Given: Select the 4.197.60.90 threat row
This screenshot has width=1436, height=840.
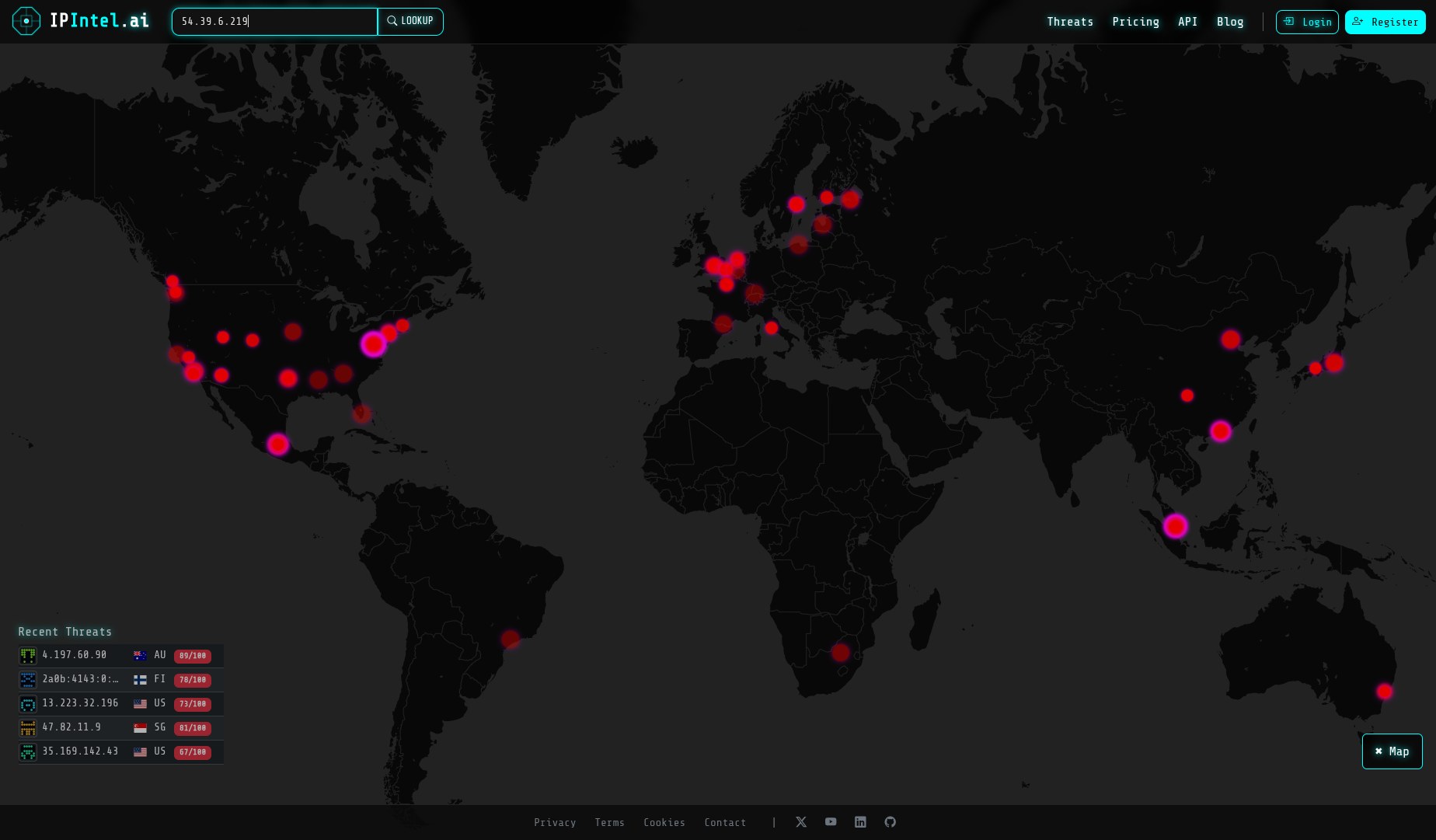Looking at the screenshot, I should tap(121, 656).
